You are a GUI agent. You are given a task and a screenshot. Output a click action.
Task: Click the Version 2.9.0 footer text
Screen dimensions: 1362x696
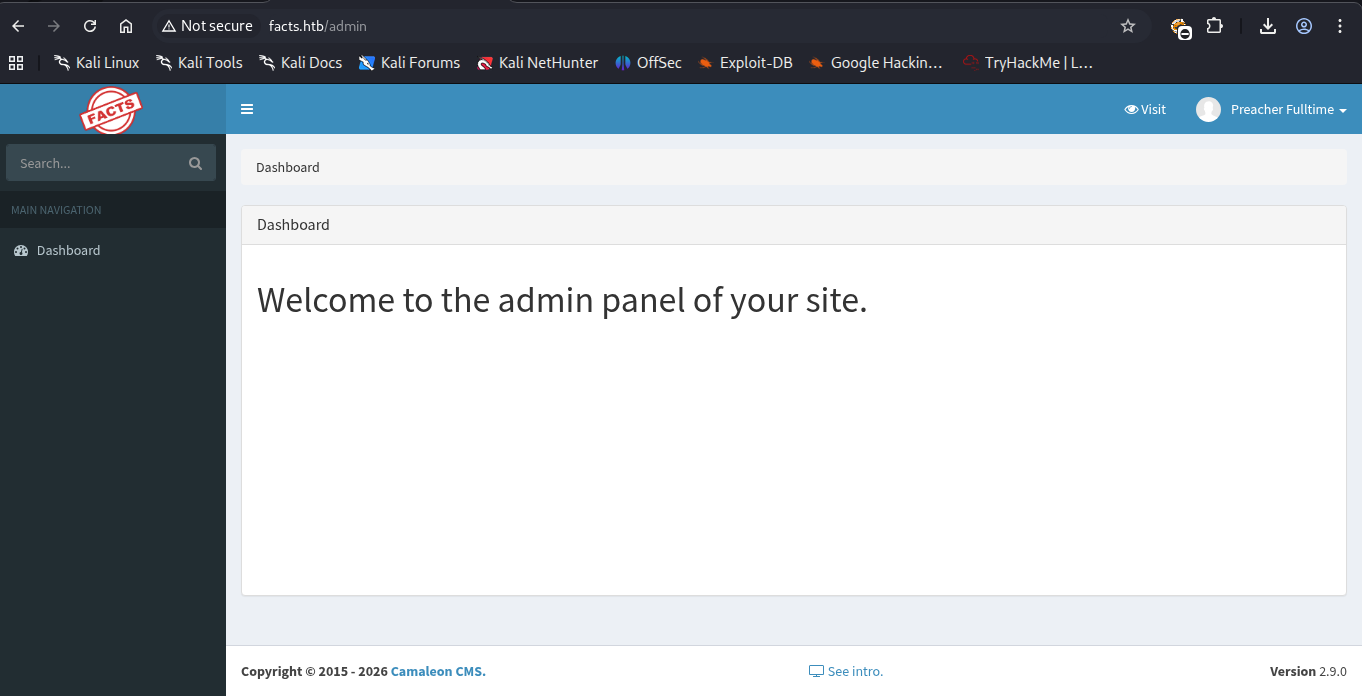1308,672
